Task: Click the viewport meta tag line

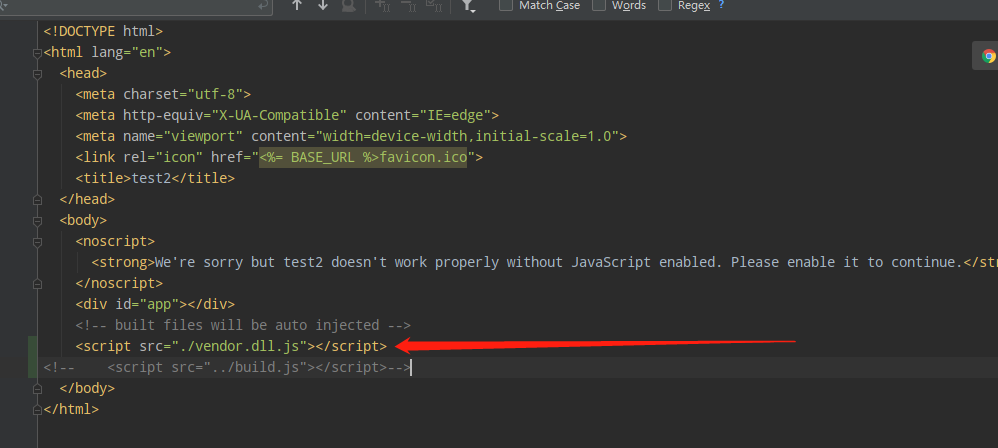Action: click(351, 136)
